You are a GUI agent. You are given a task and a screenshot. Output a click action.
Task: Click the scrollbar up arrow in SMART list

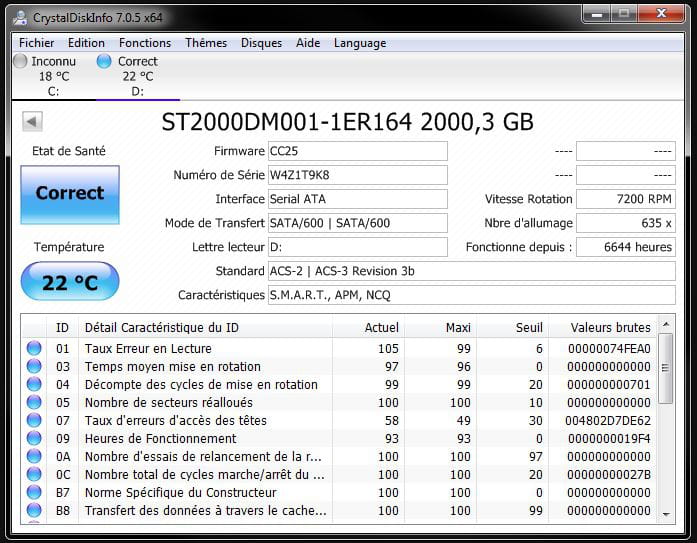click(665, 324)
